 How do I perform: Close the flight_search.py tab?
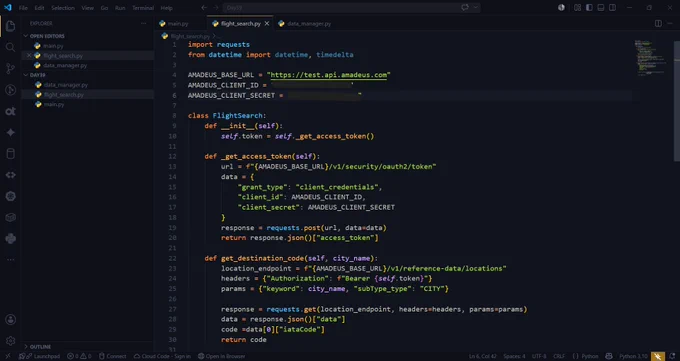[x=267, y=24]
